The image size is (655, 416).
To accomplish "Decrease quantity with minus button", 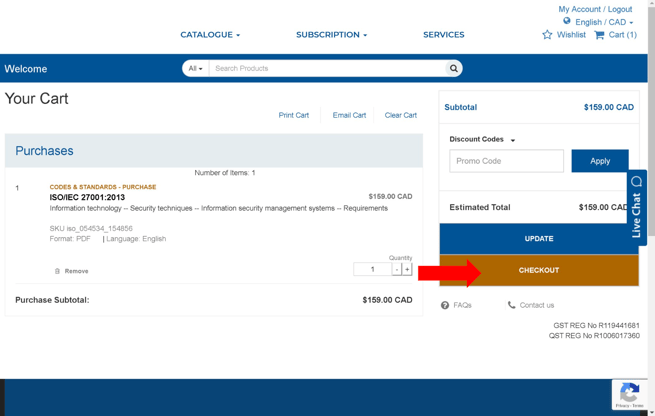I will [x=397, y=269].
